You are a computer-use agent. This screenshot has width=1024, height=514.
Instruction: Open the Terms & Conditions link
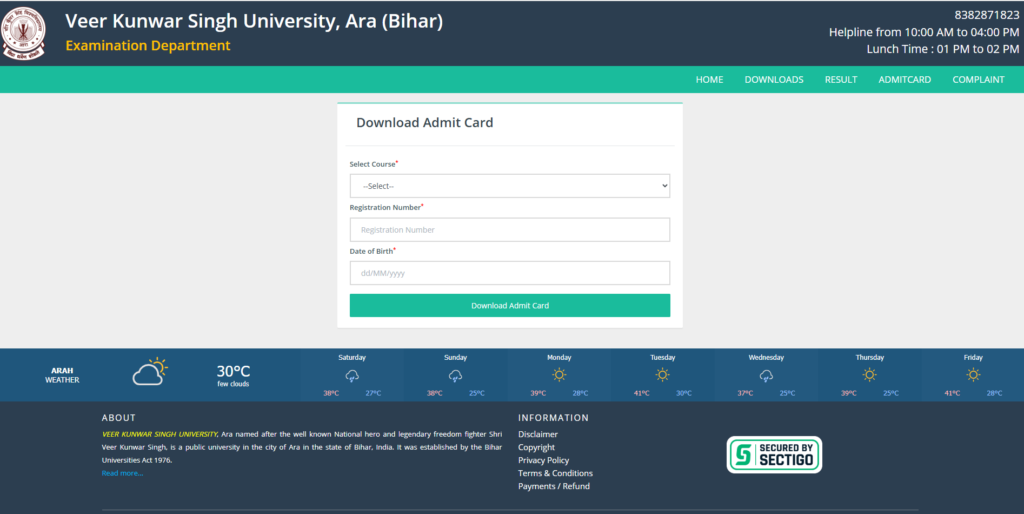click(555, 474)
